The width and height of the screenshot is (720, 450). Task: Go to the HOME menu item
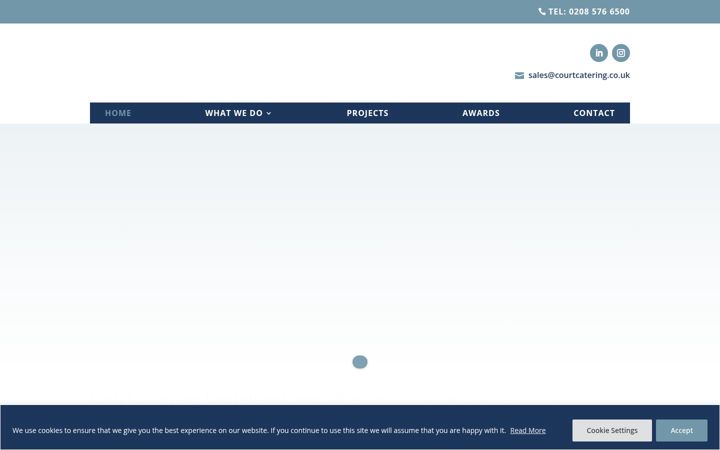click(x=118, y=113)
